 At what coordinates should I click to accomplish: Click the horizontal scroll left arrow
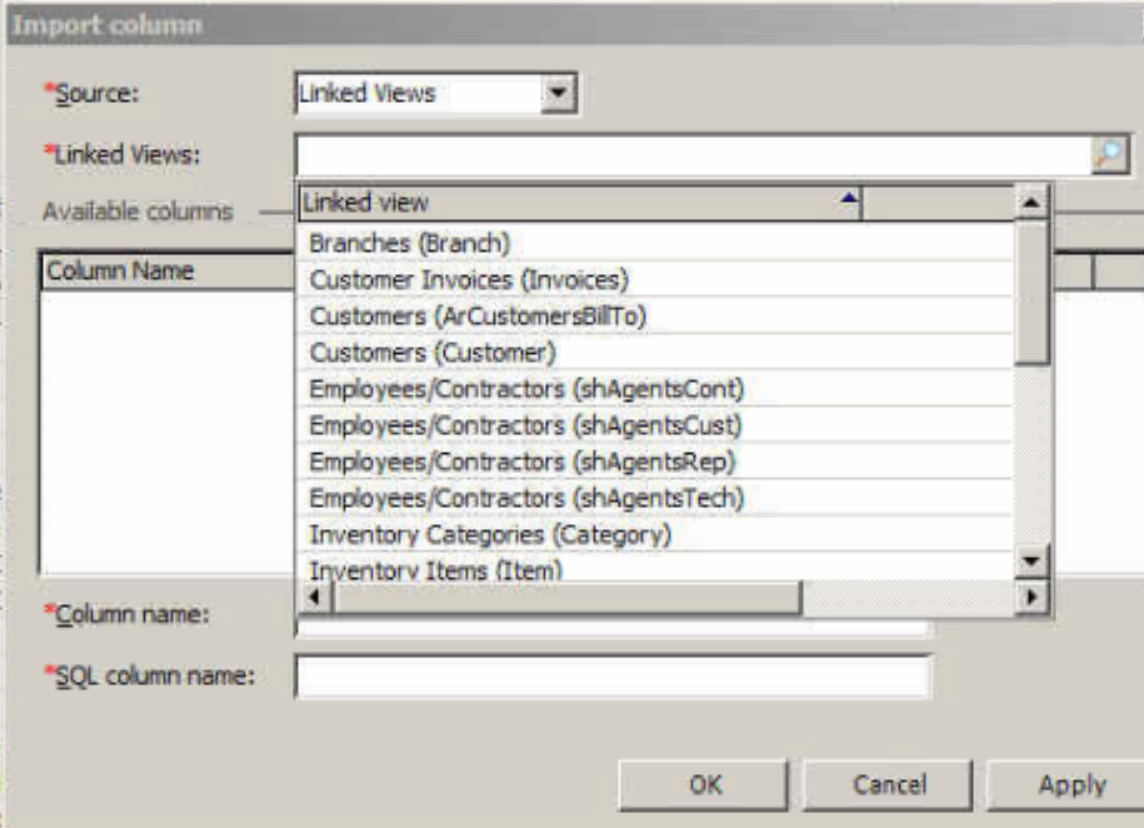(x=314, y=597)
